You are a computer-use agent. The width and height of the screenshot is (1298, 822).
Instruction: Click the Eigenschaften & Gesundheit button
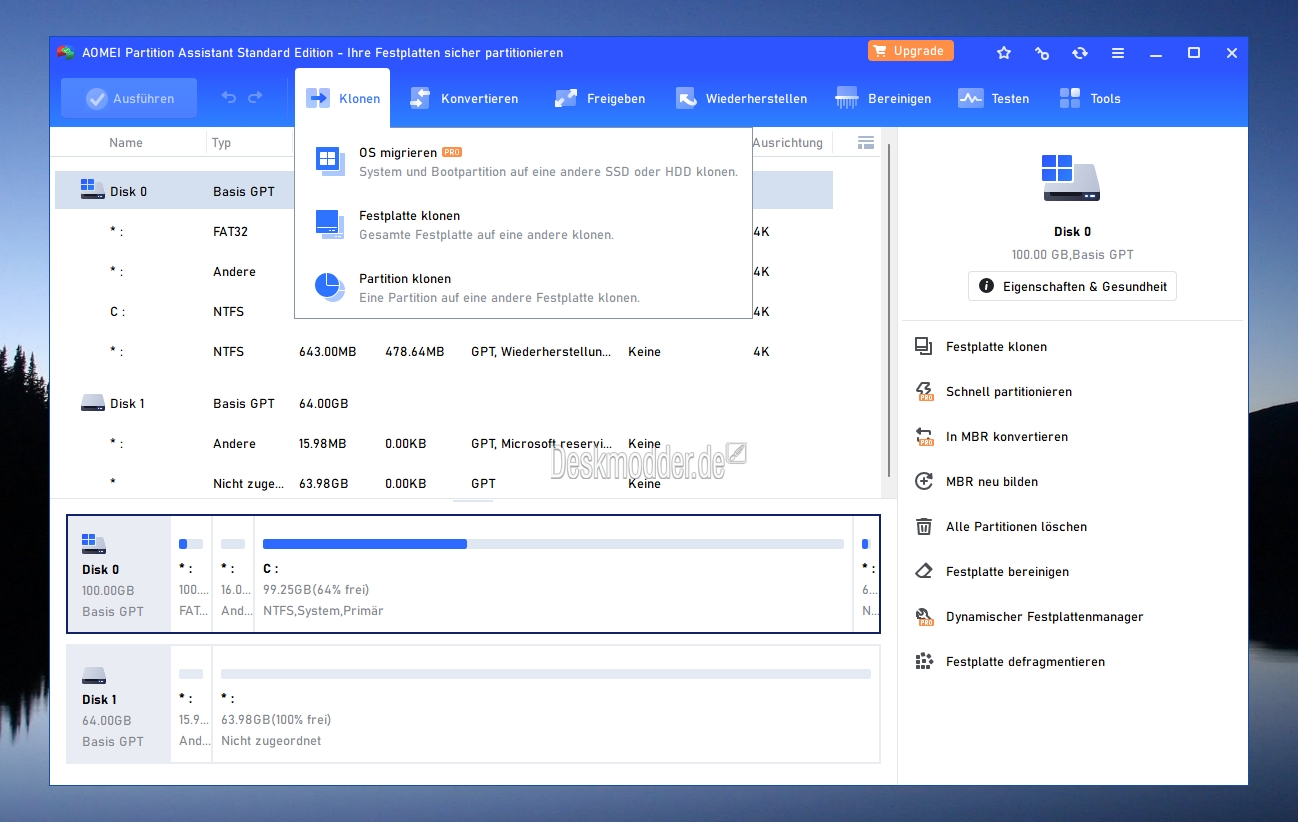tap(1072, 286)
